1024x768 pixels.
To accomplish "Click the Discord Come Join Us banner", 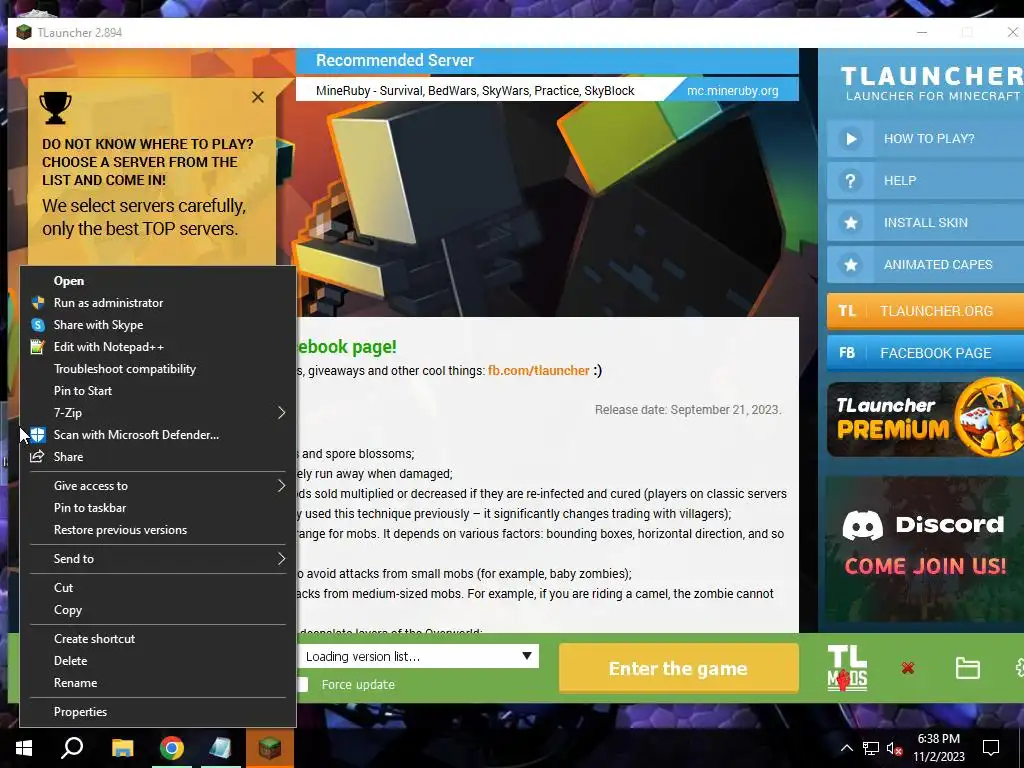I will click(925, 549).
